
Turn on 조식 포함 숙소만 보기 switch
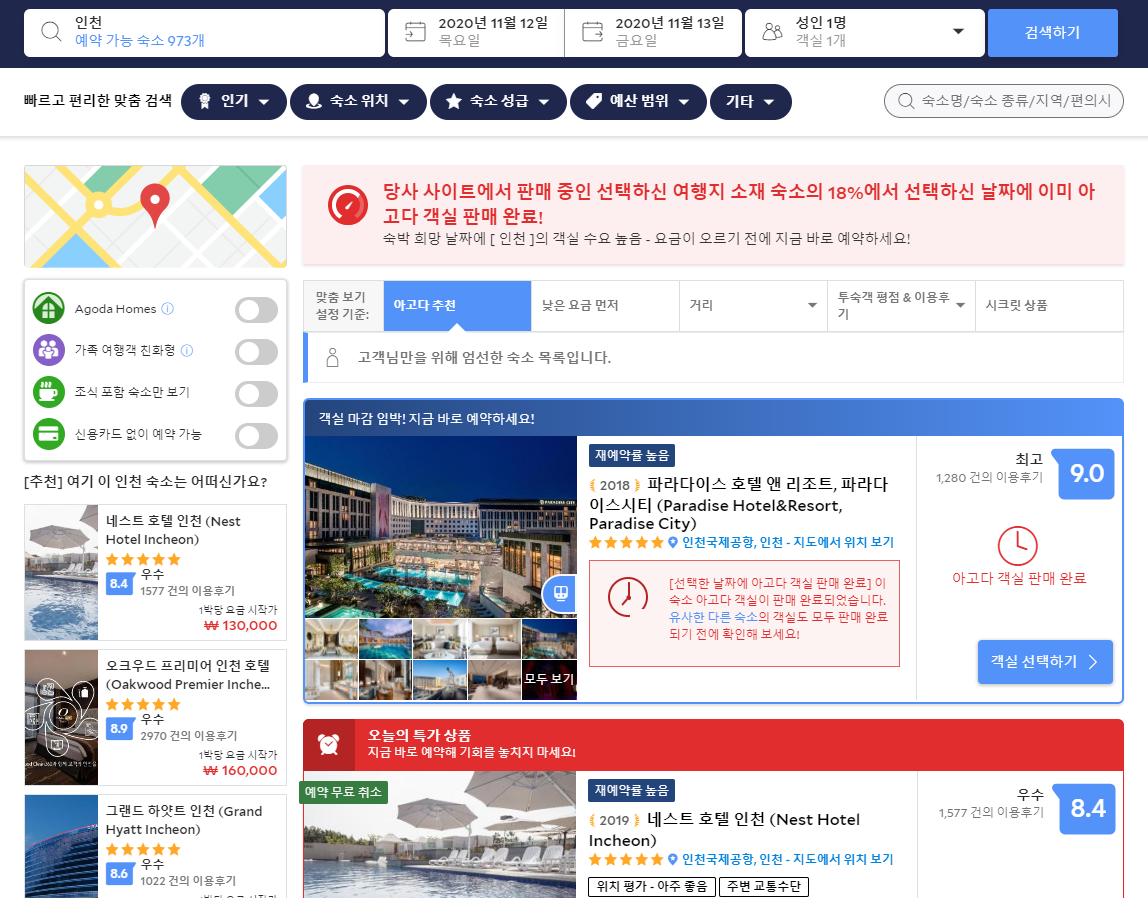pyautogui.click(x=256, y=393)
